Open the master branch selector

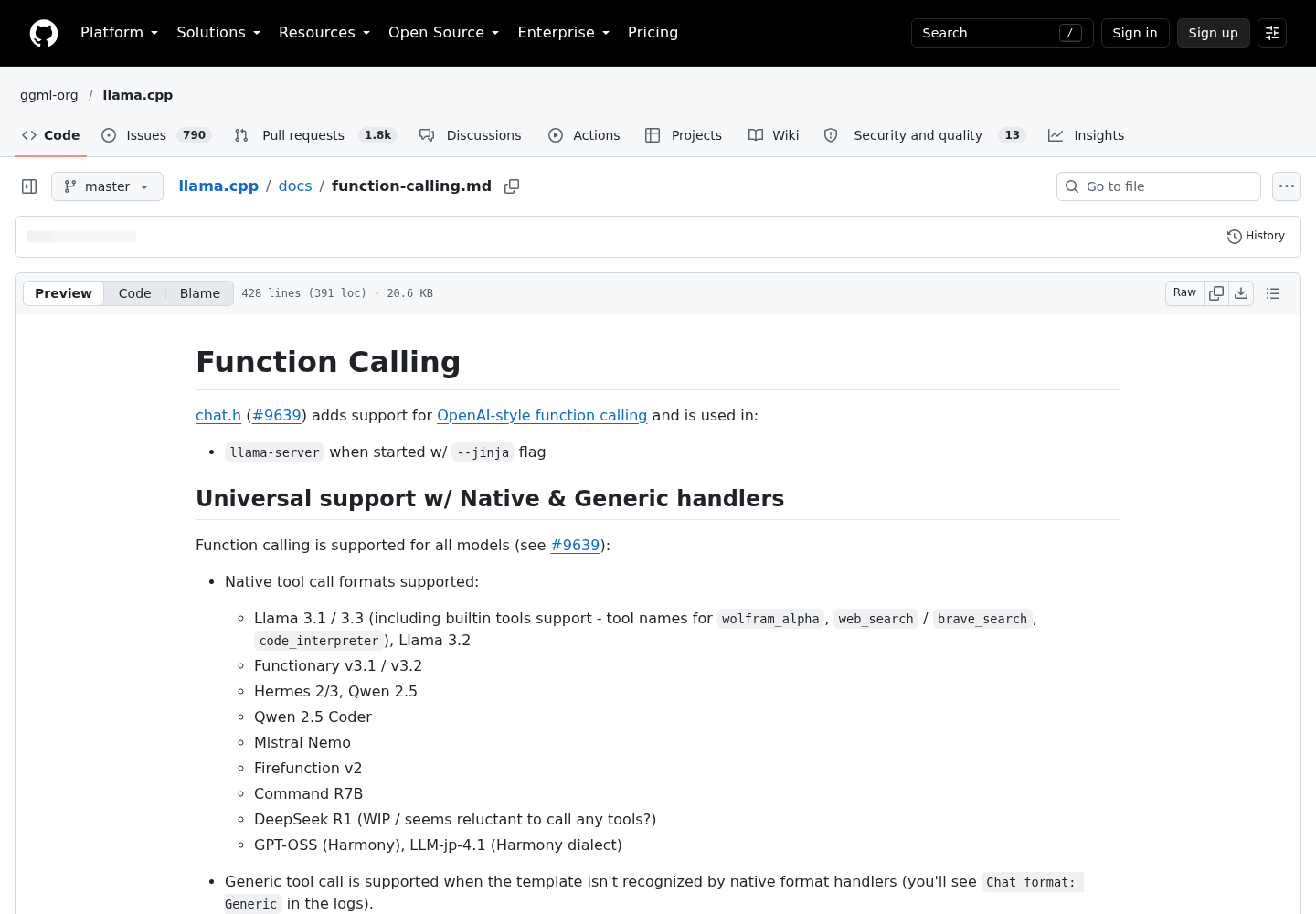(107, 186)
